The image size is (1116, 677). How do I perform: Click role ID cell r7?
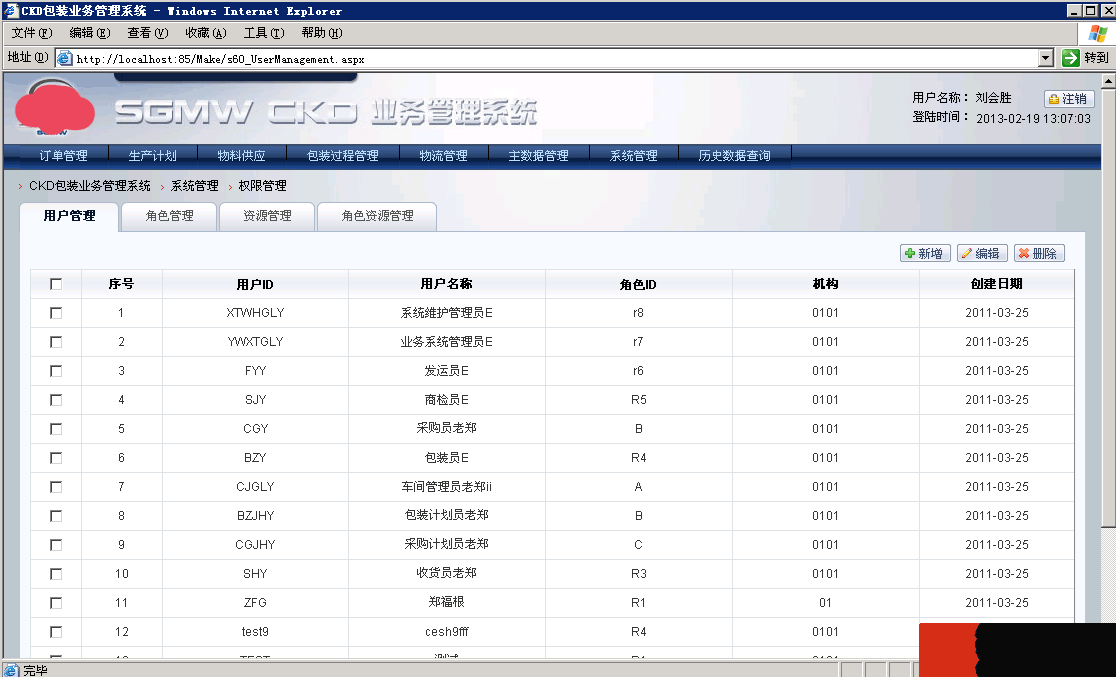coord(638,342)
